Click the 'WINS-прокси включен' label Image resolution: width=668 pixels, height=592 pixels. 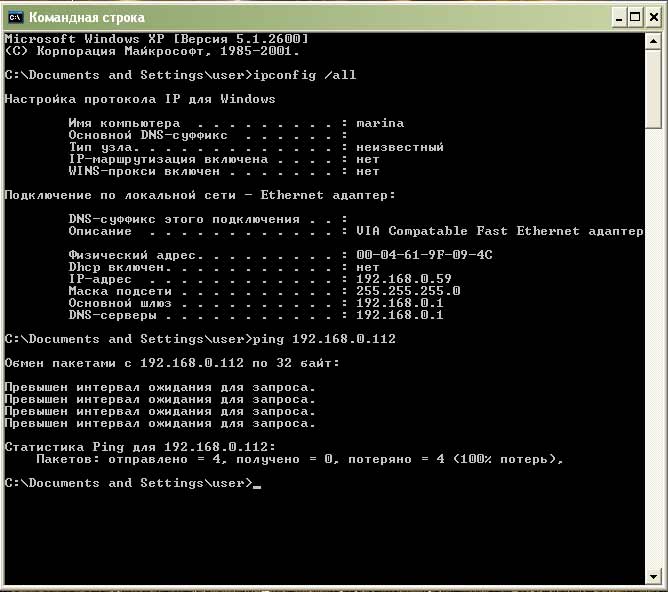point(144,171)
